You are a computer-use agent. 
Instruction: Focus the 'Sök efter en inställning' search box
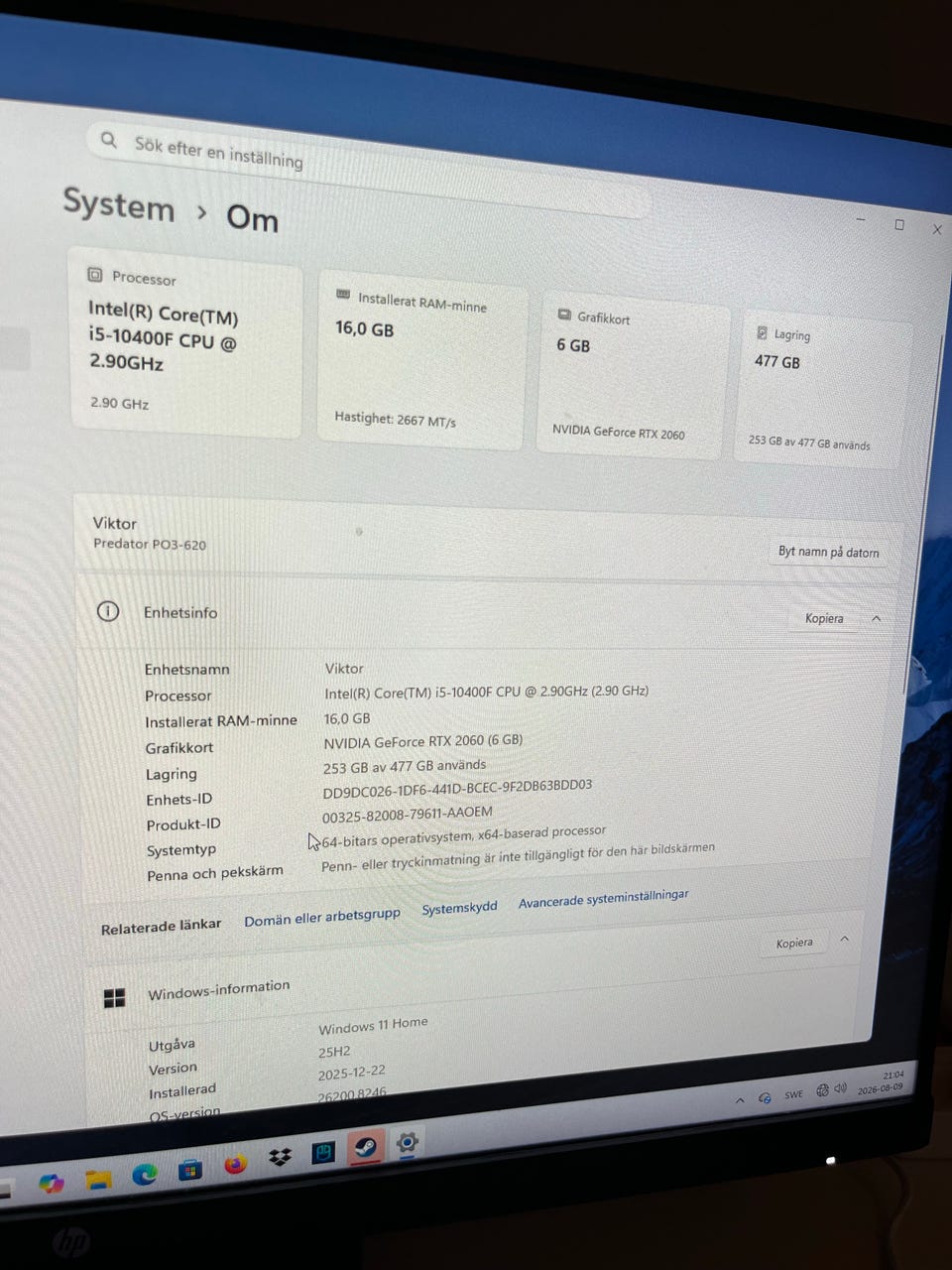[367, 171]
